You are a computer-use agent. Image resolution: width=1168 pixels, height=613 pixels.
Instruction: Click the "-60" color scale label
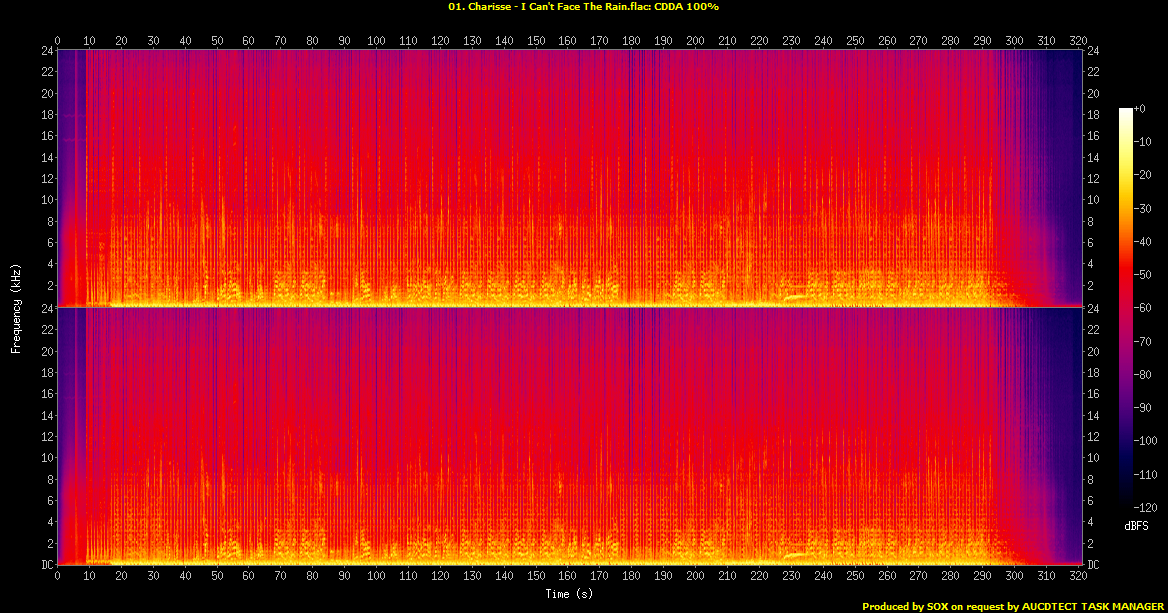(x=1143, y=308)
